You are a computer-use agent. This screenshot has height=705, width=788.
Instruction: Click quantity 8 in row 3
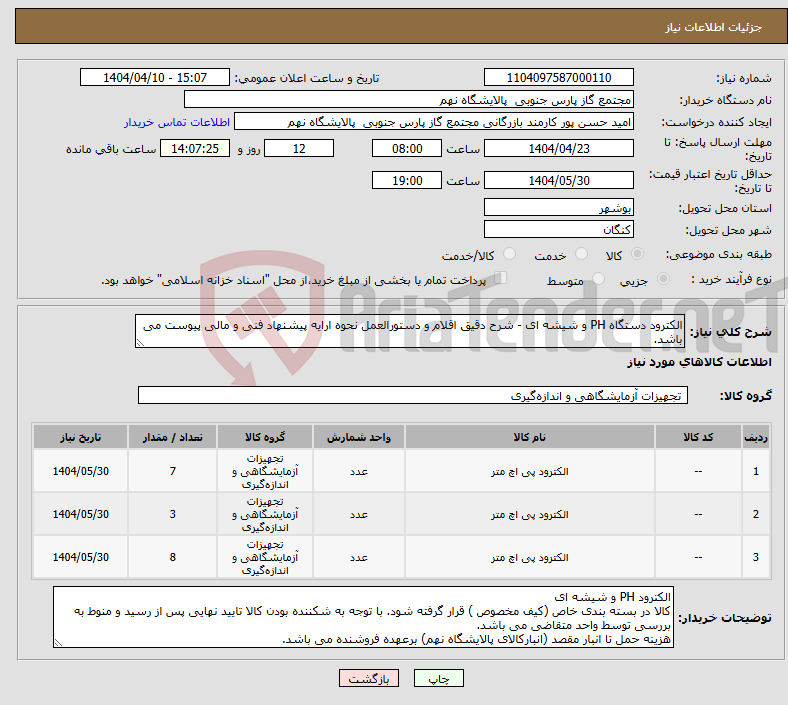[x=172, y=557]
